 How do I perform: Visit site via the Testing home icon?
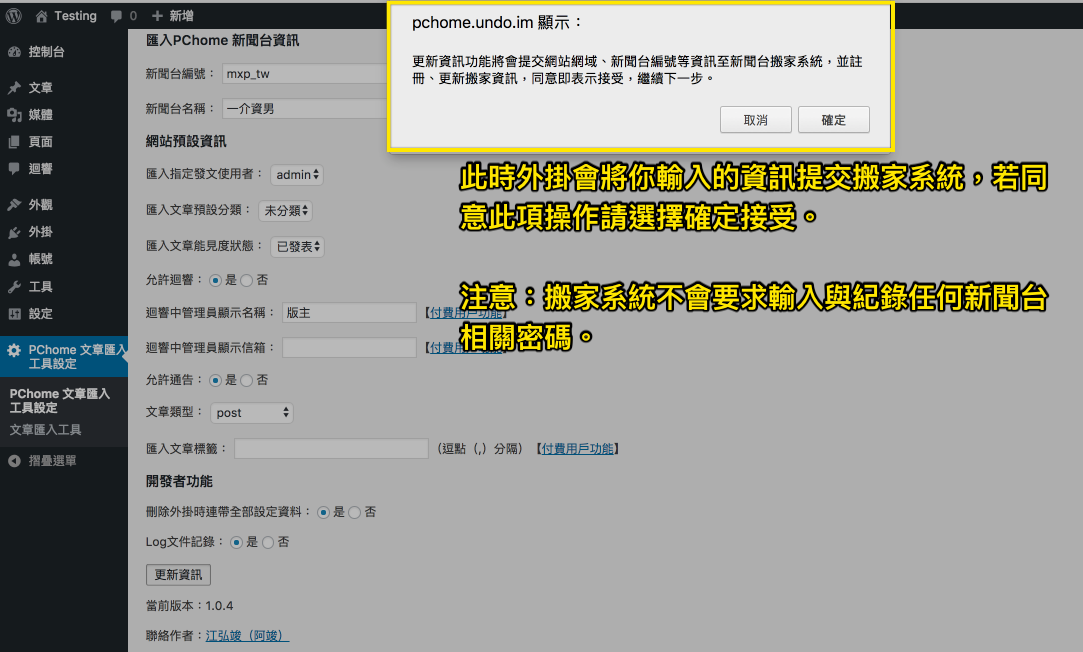pyautogui.click(x=41, y=16)
